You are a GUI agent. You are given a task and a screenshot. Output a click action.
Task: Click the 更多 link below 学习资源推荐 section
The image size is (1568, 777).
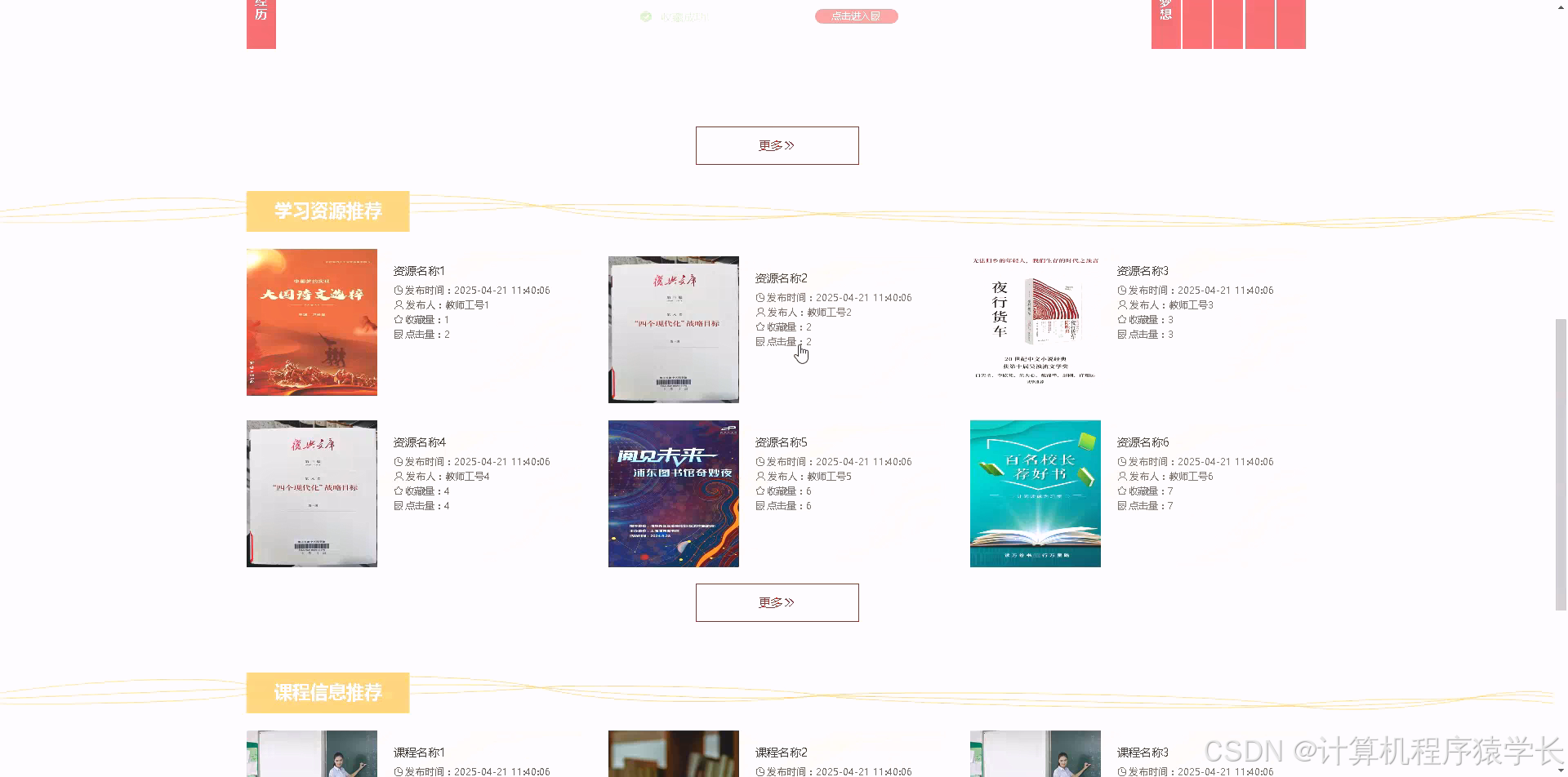[776, 602]
